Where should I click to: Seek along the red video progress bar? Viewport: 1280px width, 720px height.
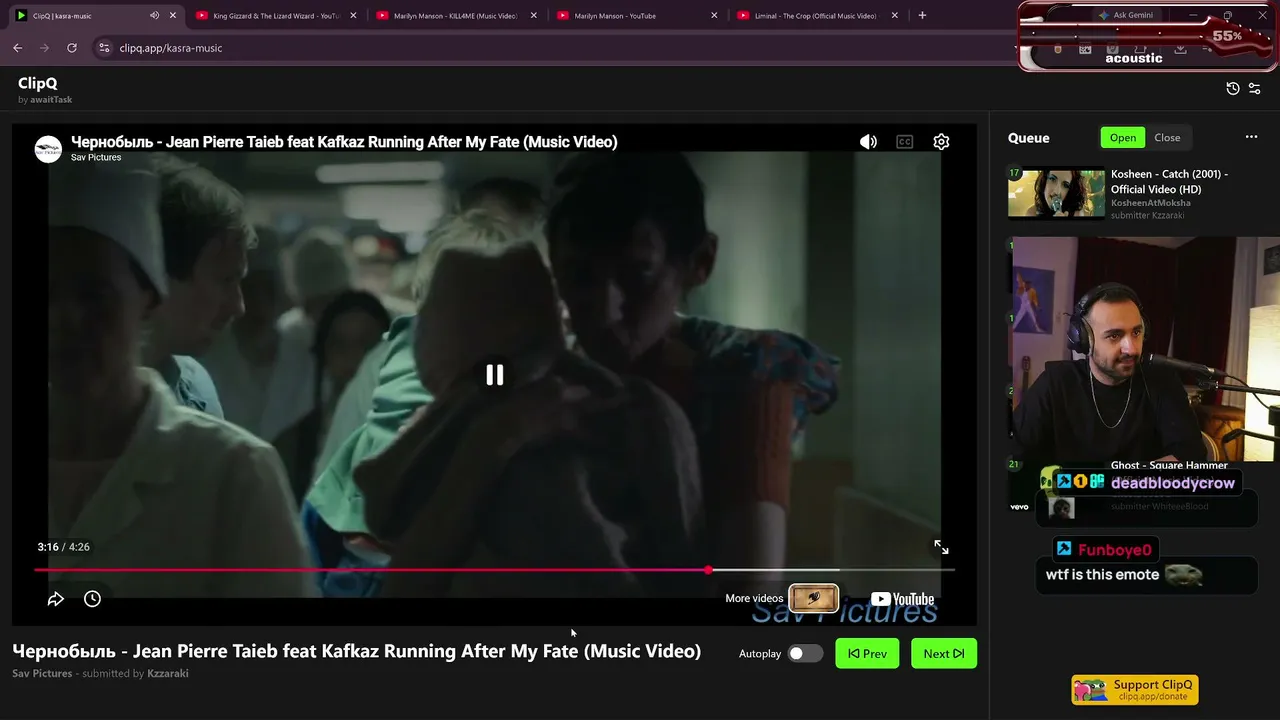494,570
